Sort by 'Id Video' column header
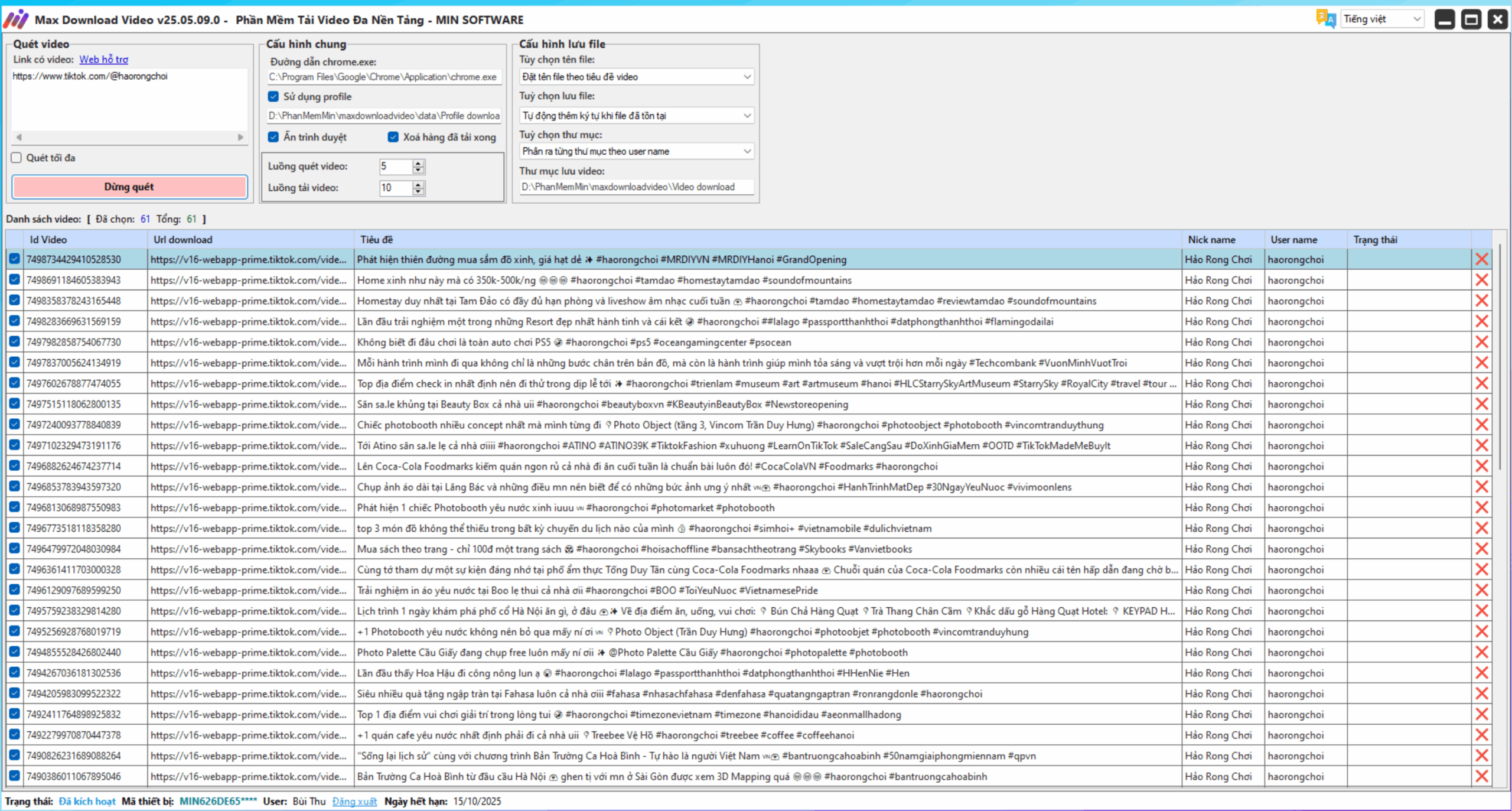The image size is (1512, 811). 86,239
